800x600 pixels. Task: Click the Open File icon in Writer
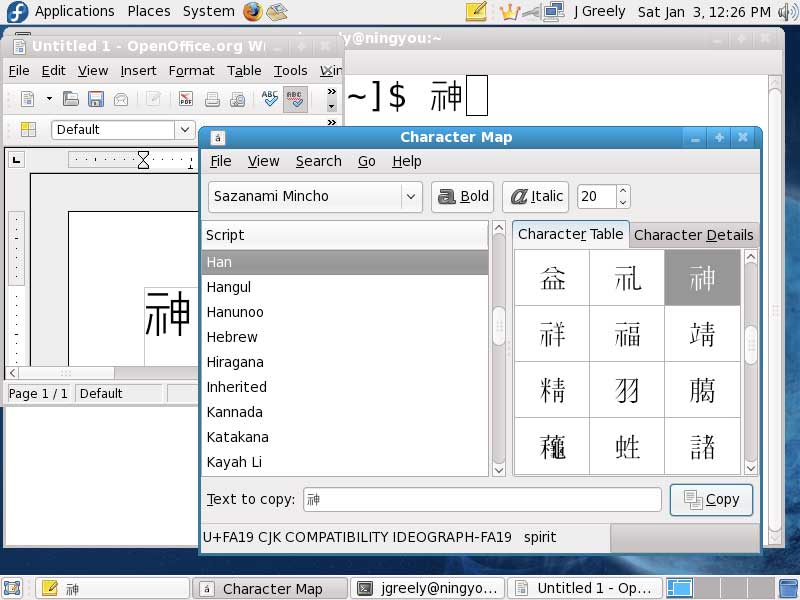click(72, 99)
